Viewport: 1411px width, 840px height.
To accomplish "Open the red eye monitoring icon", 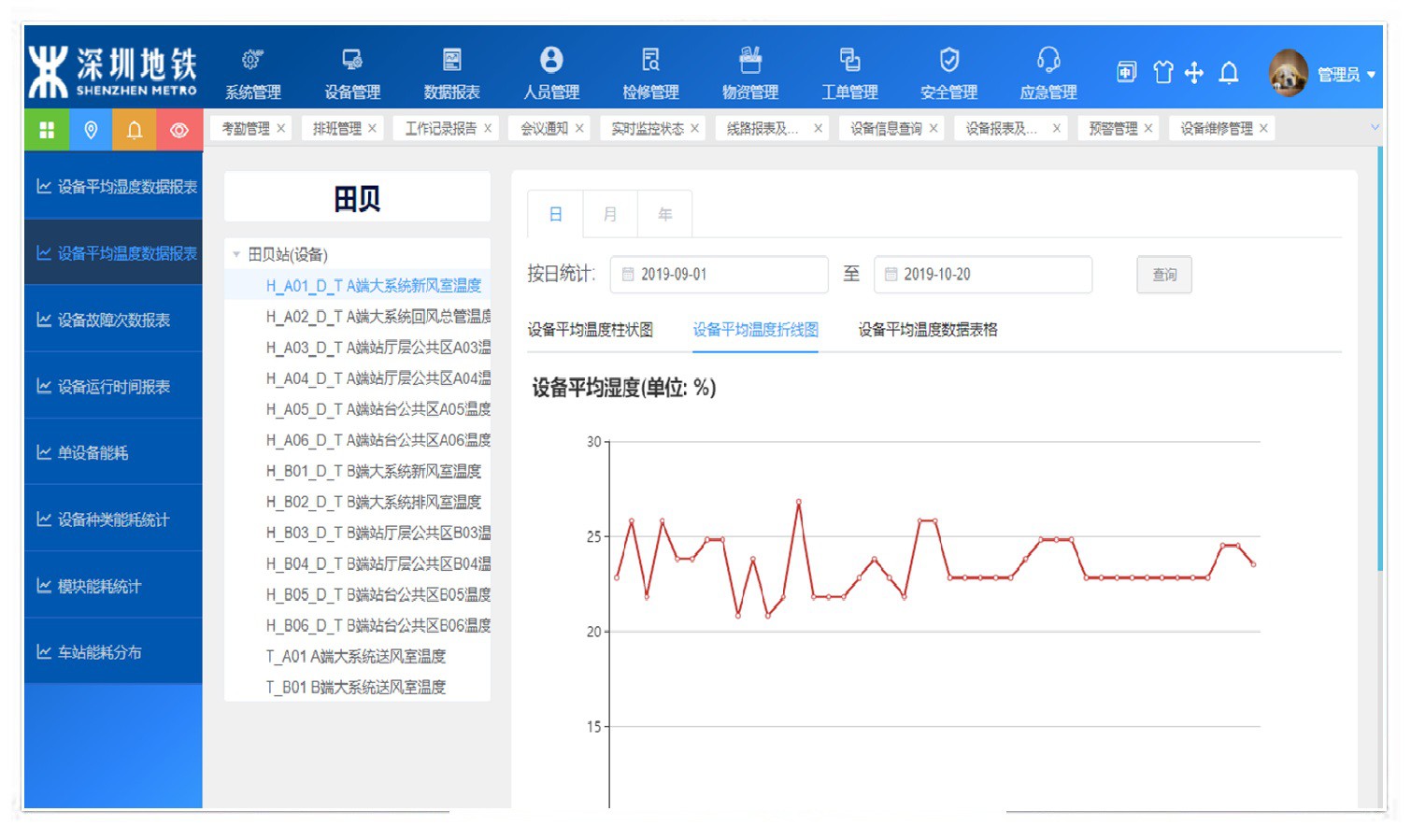I will coord(178,129).
